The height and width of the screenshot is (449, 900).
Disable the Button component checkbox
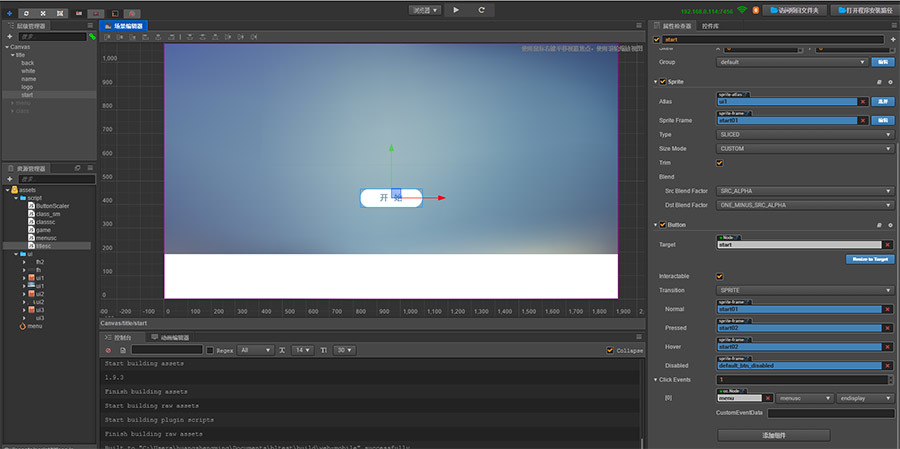click(x=663, y=225)
